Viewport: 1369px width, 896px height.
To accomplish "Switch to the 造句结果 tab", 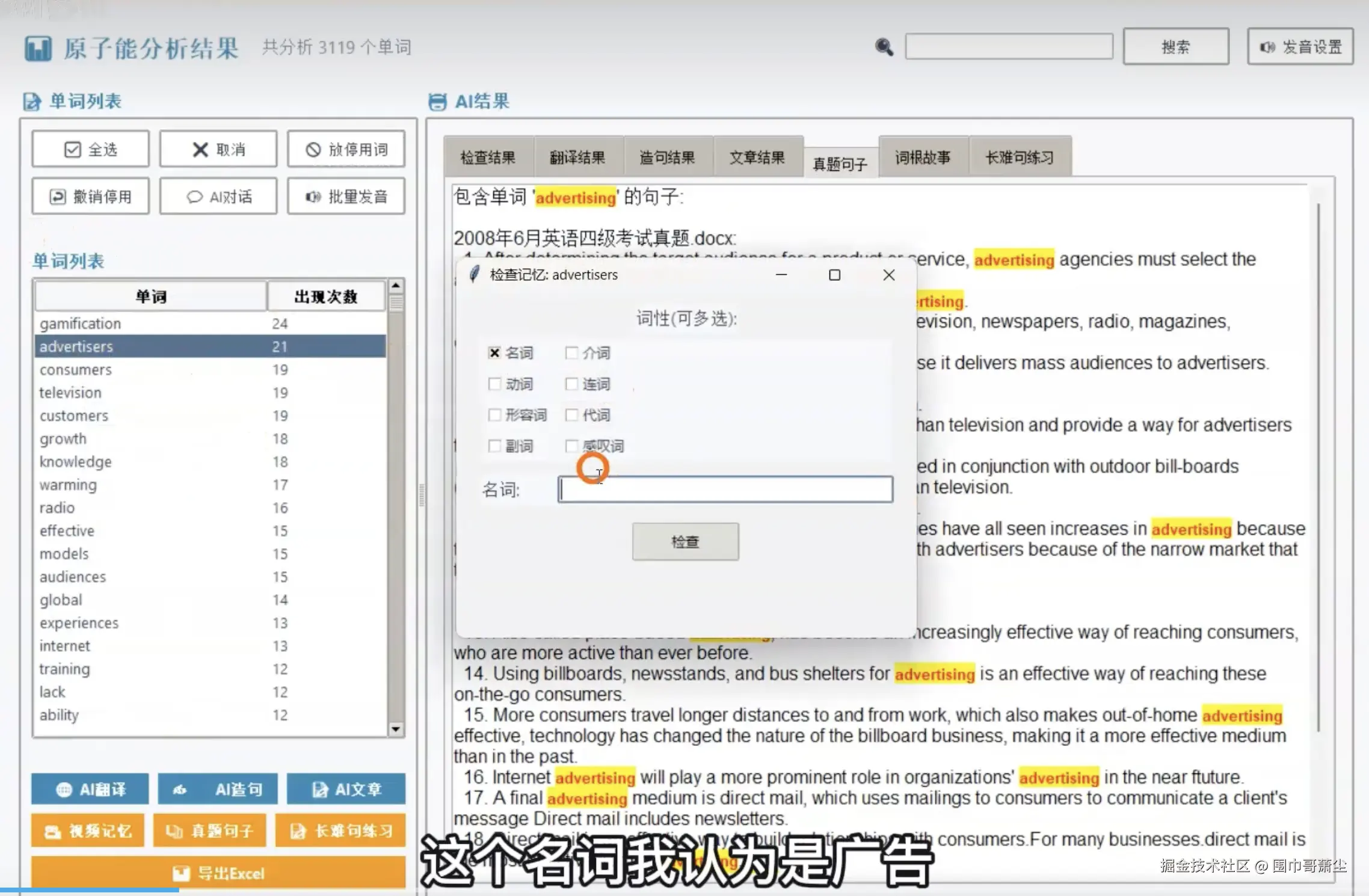I will click(668, 157).
